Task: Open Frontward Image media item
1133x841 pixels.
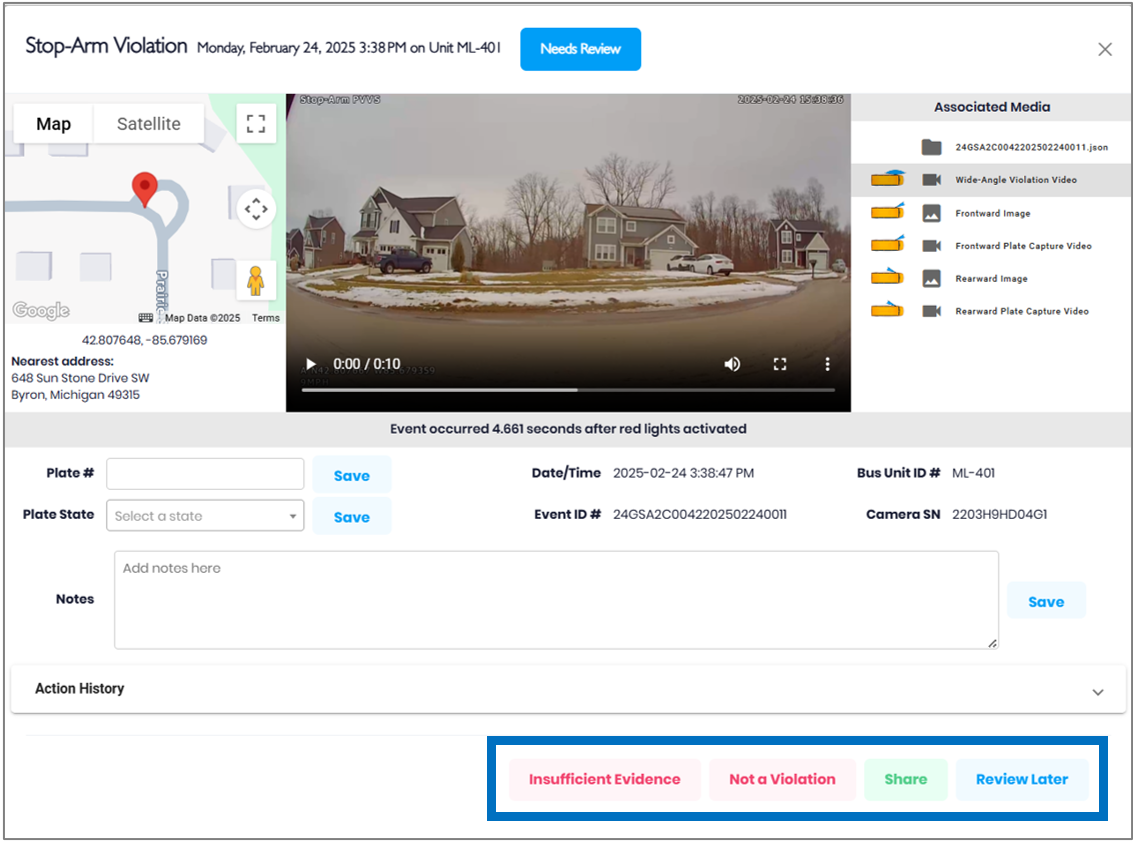Action: pos(993,213)
